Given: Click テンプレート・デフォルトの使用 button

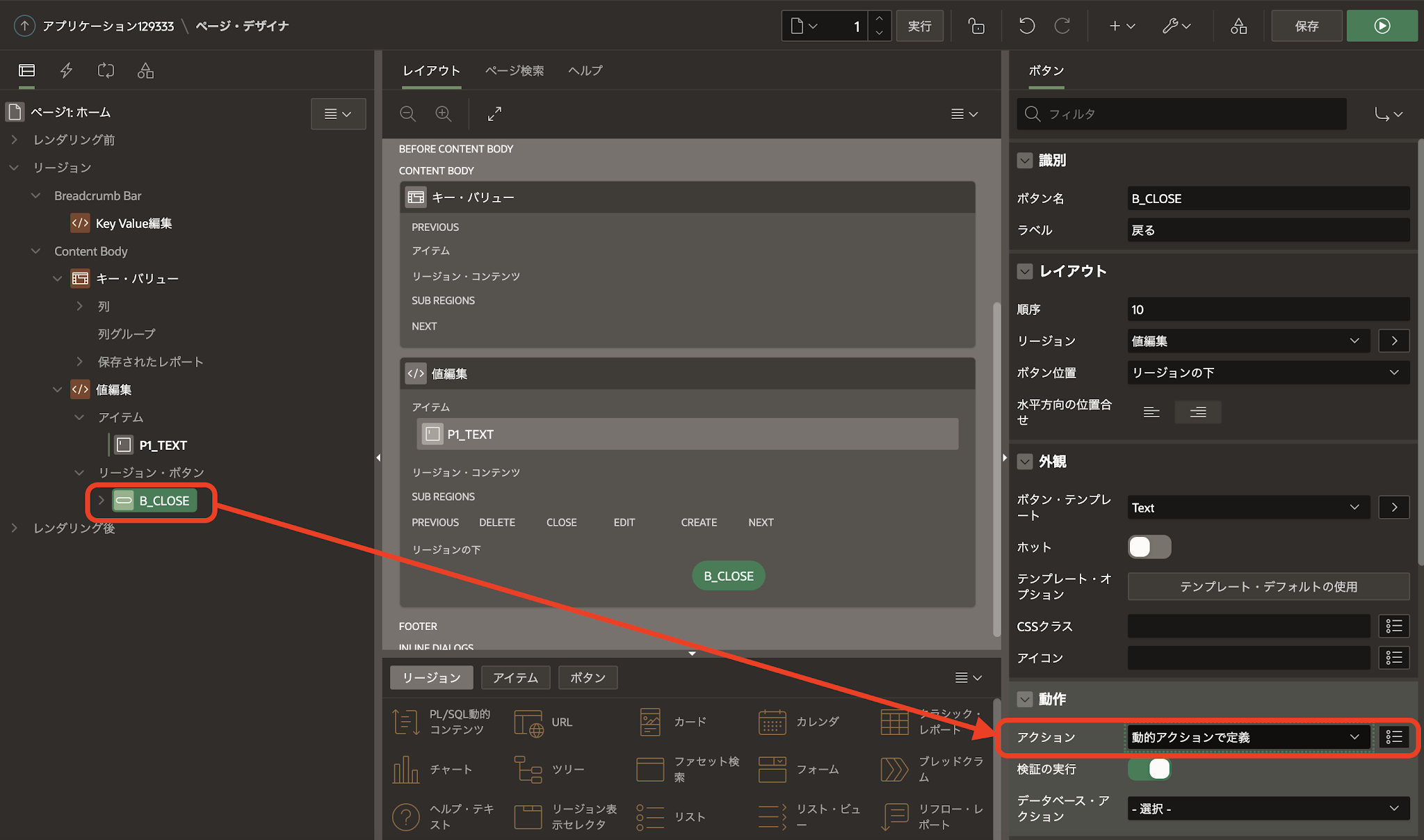Looking at the screenshot, I should (x=1268, y=586).
